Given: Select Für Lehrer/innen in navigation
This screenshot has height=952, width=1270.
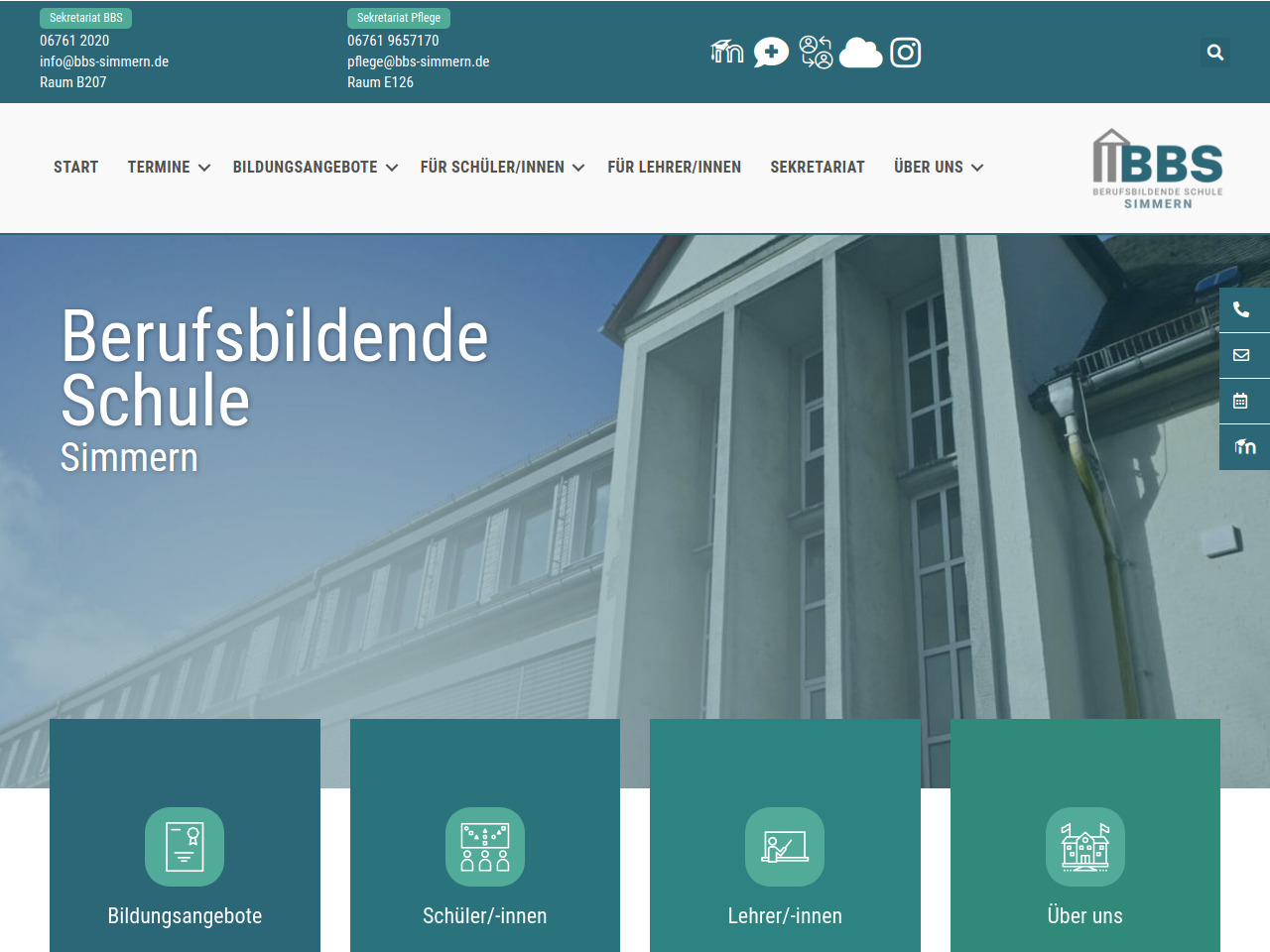Looking at the screenshot, I should coord(674,167).
